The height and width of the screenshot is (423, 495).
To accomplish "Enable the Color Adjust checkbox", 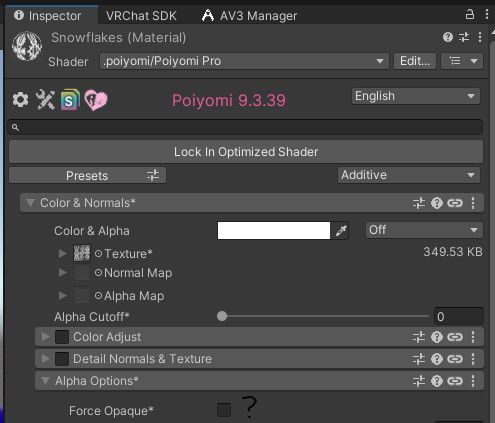I will tap(62, 337).
